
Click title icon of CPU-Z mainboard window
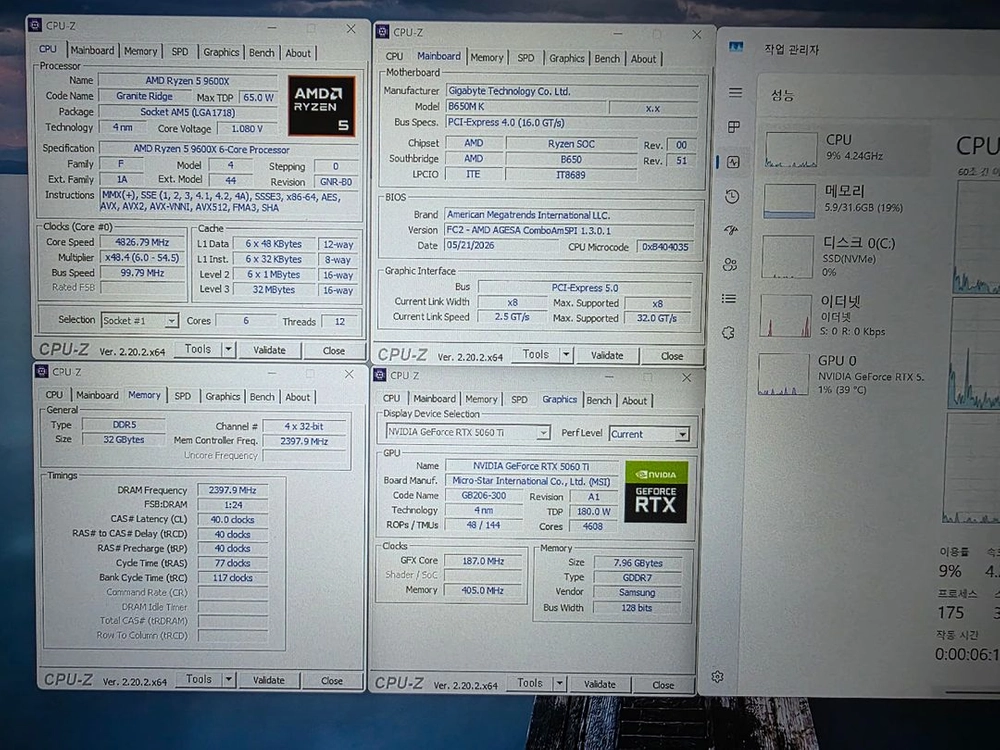pos(383,31)
